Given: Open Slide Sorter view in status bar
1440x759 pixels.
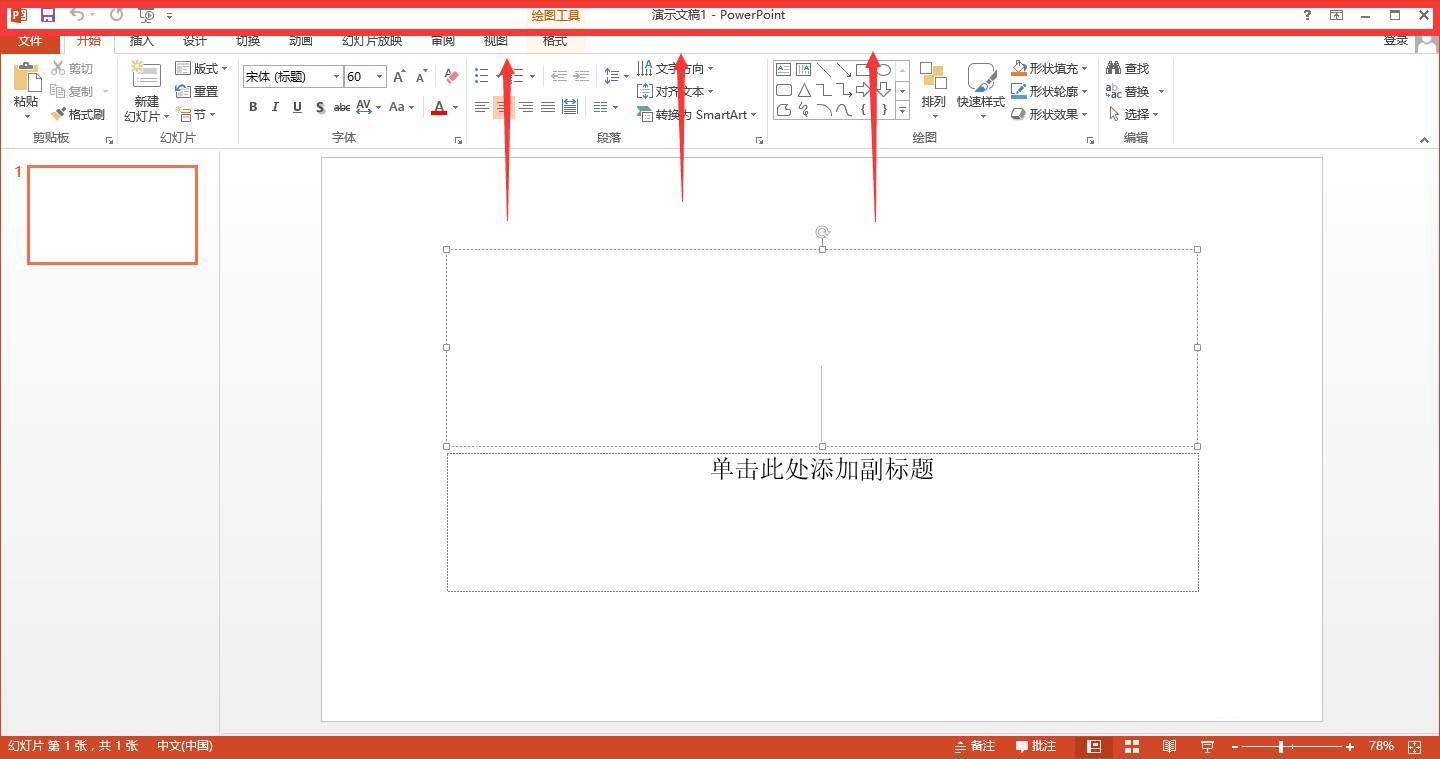Looking at the screenshot, I should pos(1132,746).
